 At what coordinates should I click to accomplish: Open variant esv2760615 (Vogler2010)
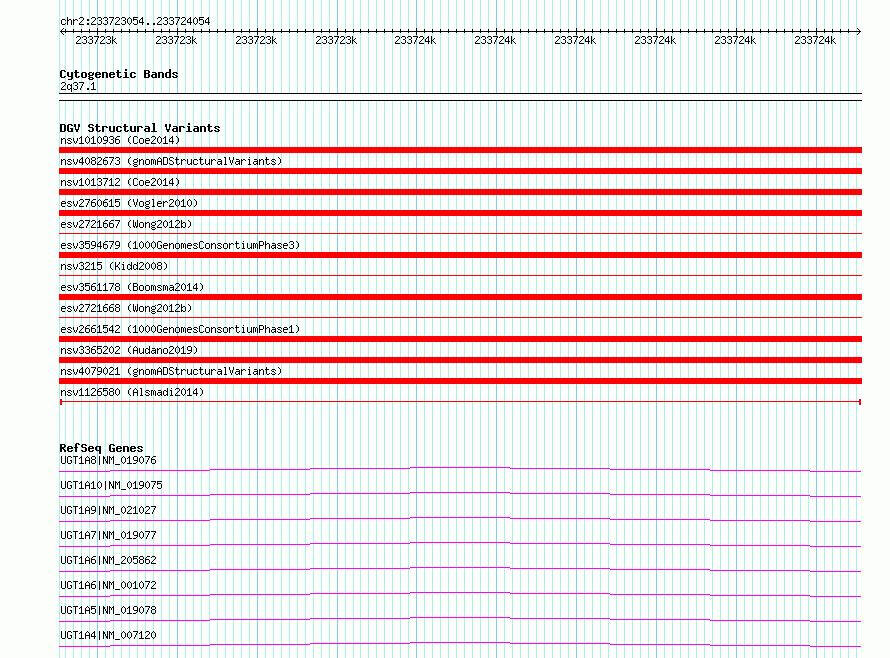pos(129,203)
